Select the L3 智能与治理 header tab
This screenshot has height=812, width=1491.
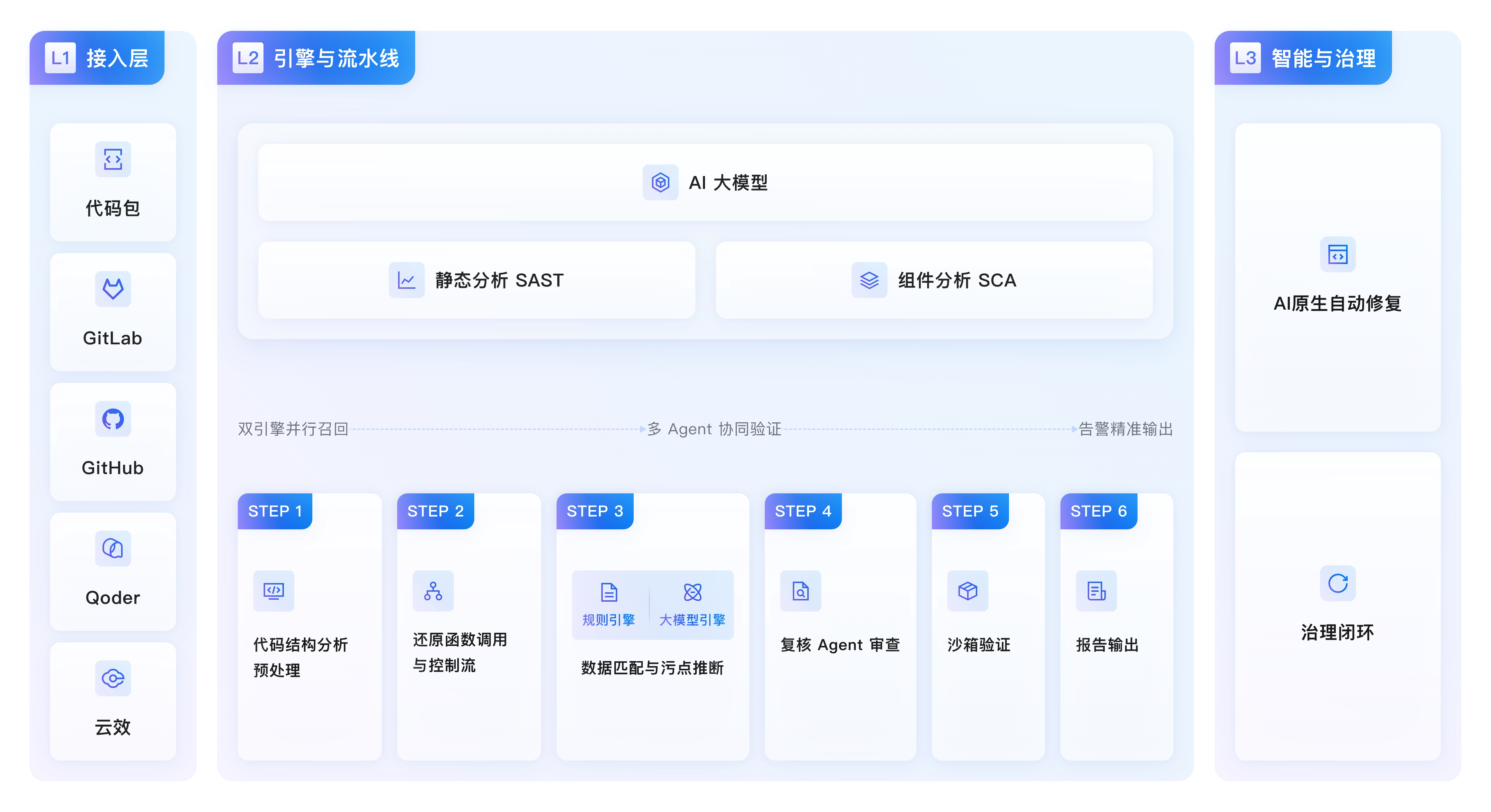click(x=1303, y=58)
